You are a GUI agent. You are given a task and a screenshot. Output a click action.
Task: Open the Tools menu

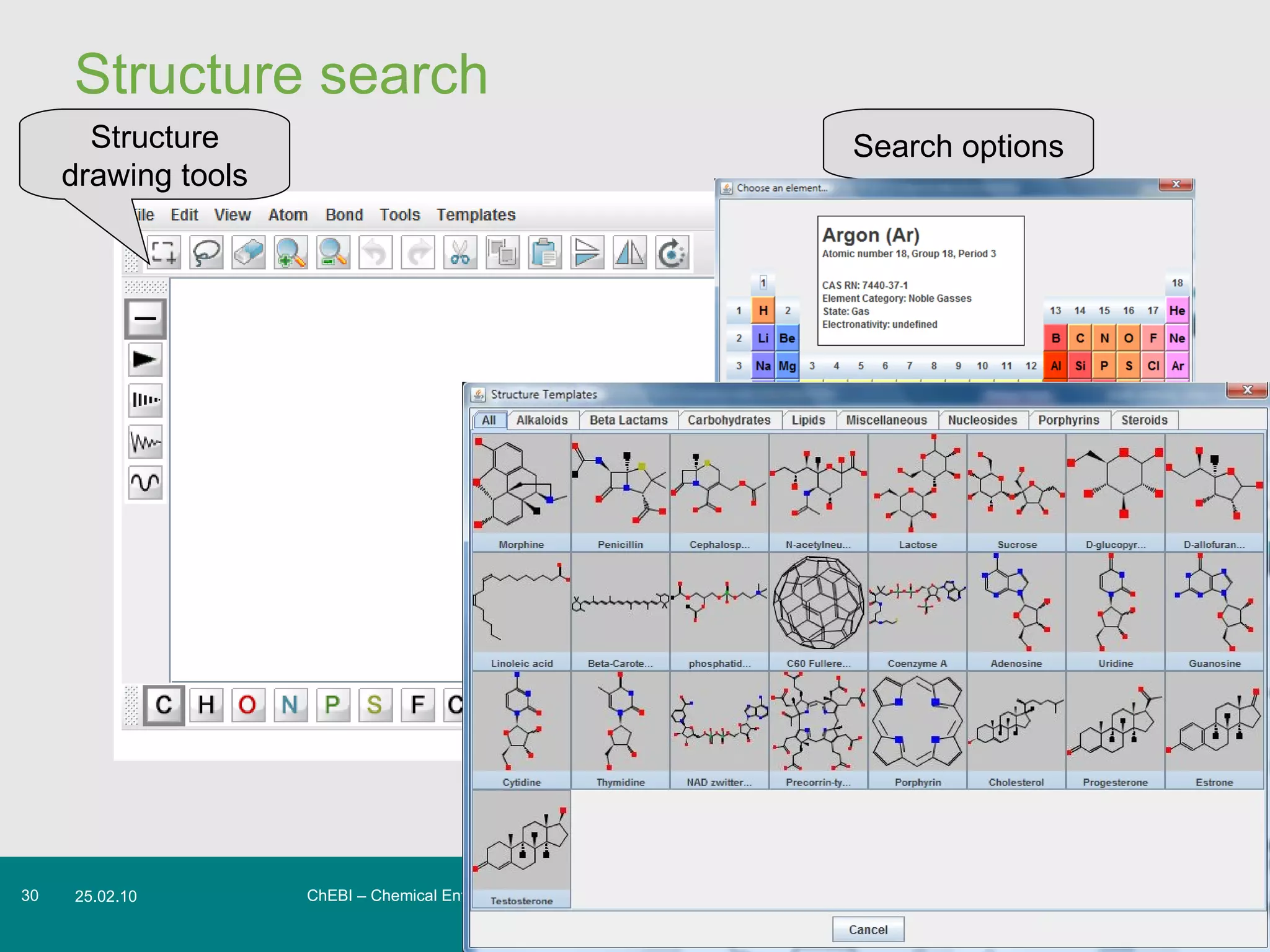(400, 215)
